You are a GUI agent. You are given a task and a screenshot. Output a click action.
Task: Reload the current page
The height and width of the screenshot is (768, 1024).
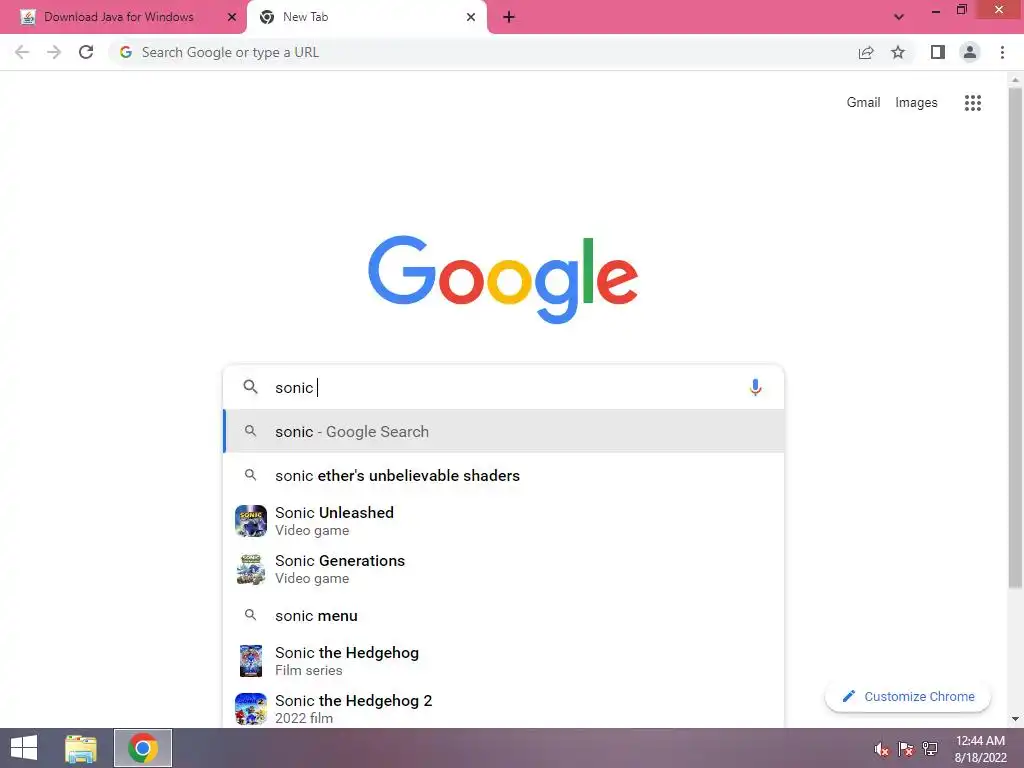pyautogui.click(x=86, y=52)
